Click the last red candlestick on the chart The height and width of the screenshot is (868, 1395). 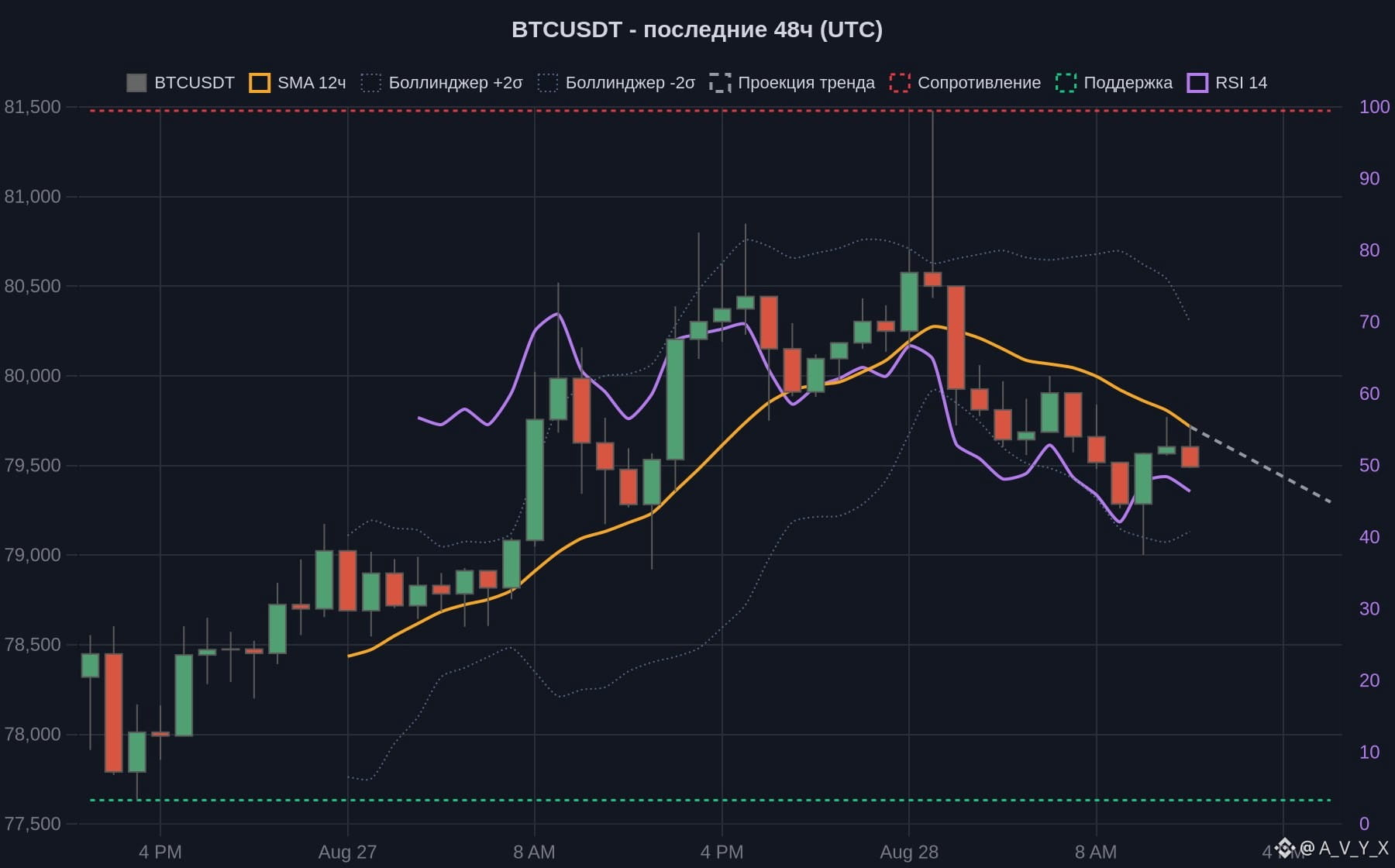(1190, 456)
